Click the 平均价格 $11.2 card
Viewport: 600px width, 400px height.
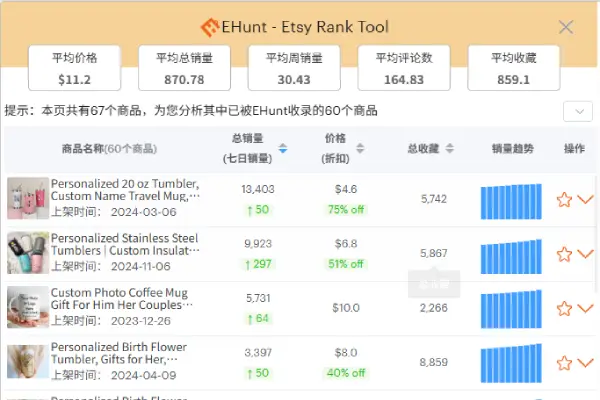pyautogui.click(x=75, y=68)
